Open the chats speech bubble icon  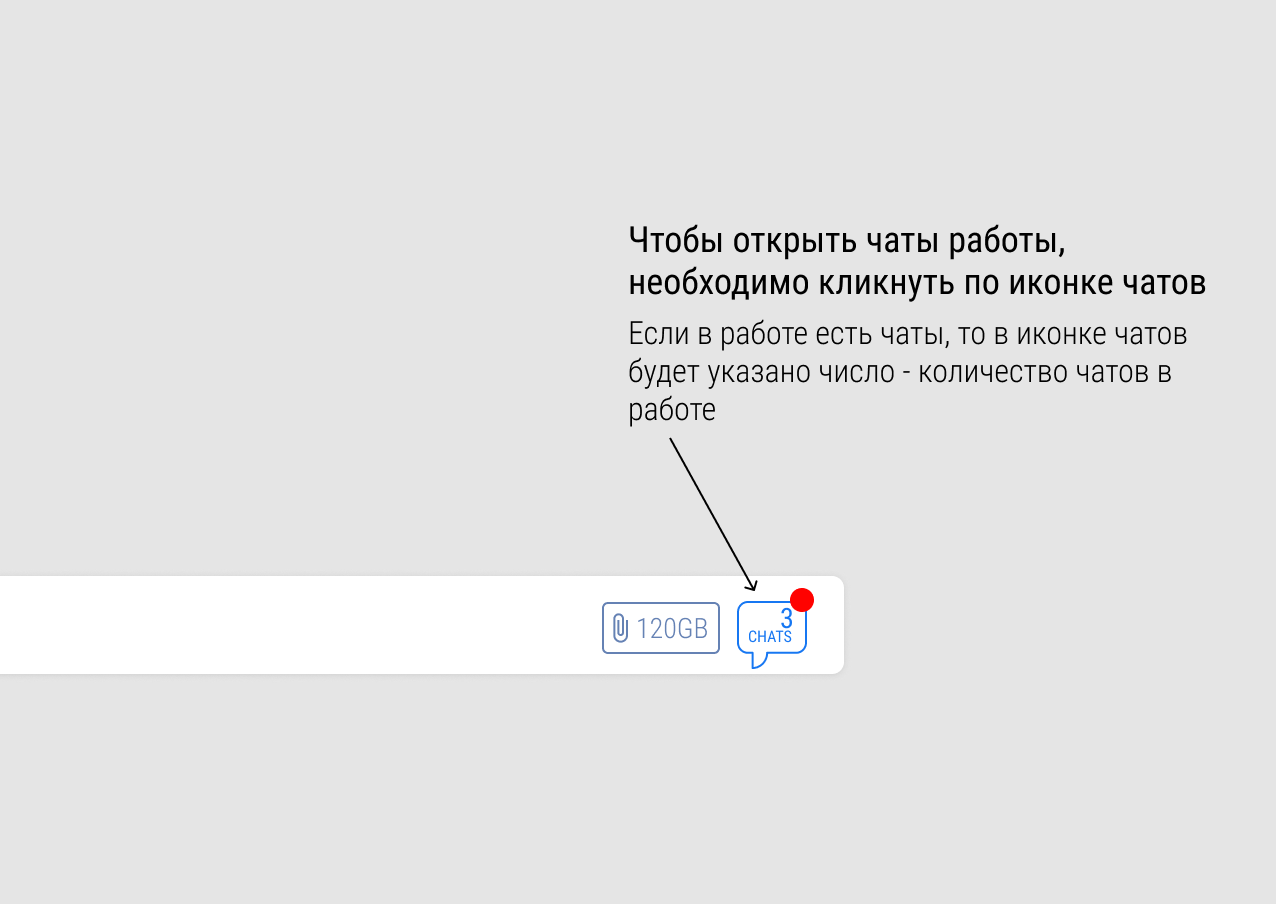(771, 630)
